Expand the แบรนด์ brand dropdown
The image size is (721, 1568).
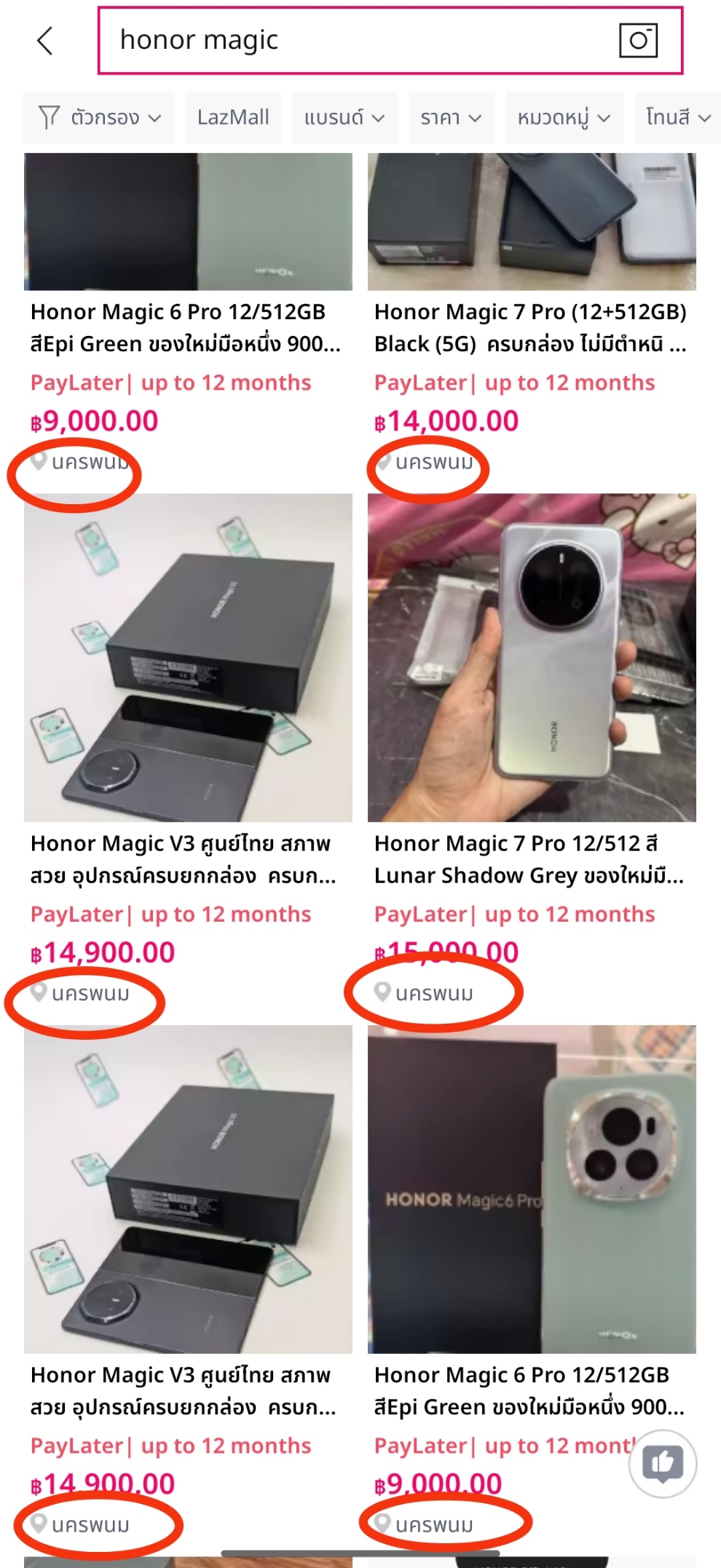point(344,117)
